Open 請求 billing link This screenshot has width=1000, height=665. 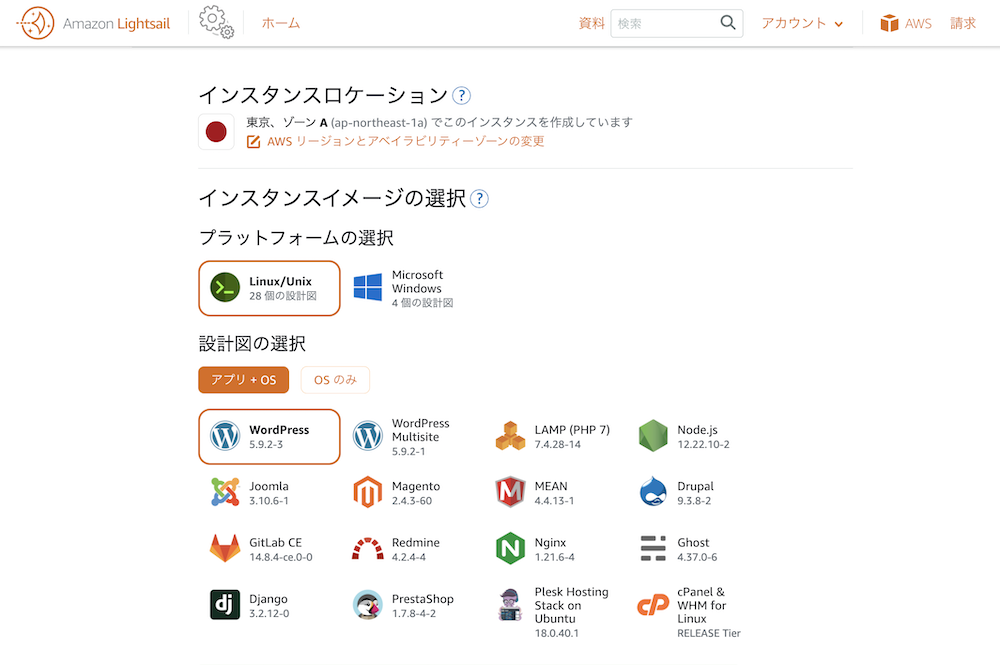[x=963, y=23]
